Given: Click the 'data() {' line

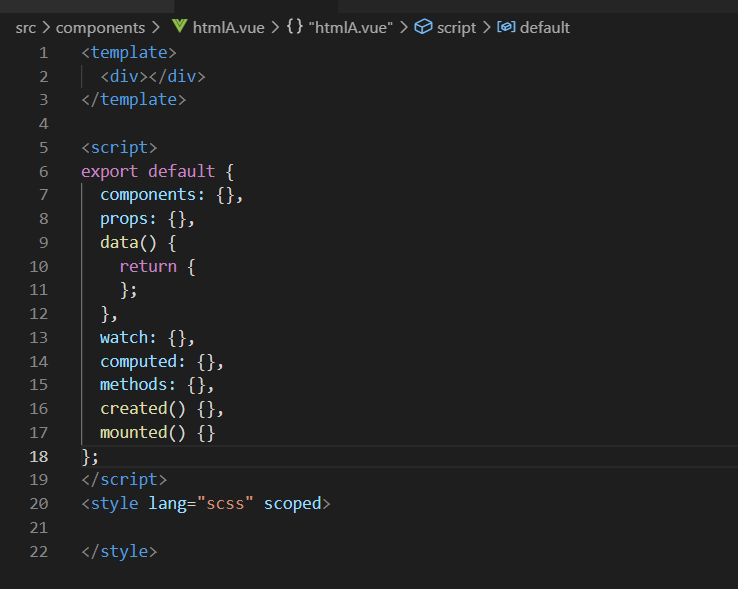Looking at the screenshot, I should pyautogui.click(x=138, y=242).
